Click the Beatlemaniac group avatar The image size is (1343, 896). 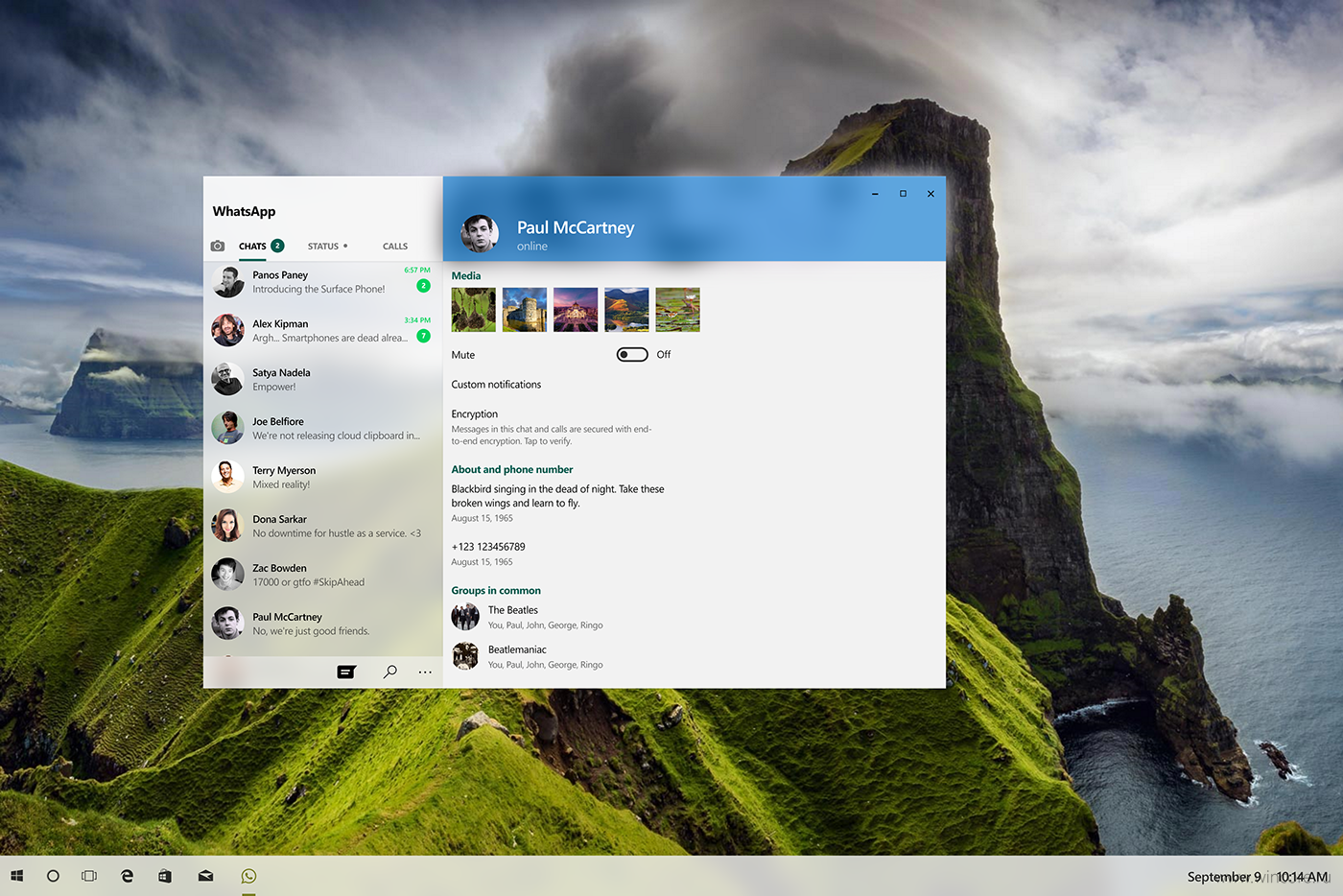point(465,656)
